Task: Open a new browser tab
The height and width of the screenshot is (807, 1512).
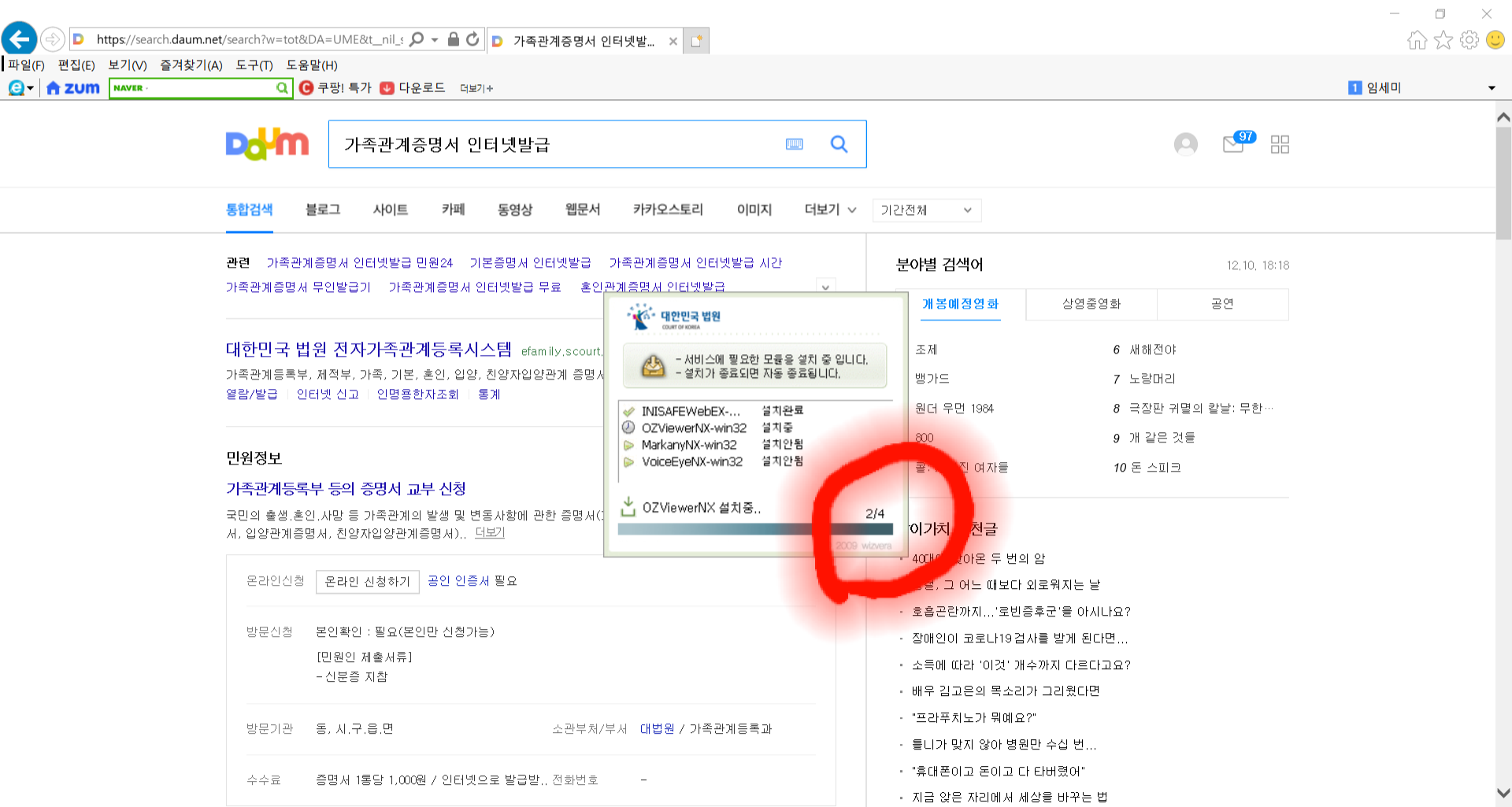Action: tap(696, 40)
